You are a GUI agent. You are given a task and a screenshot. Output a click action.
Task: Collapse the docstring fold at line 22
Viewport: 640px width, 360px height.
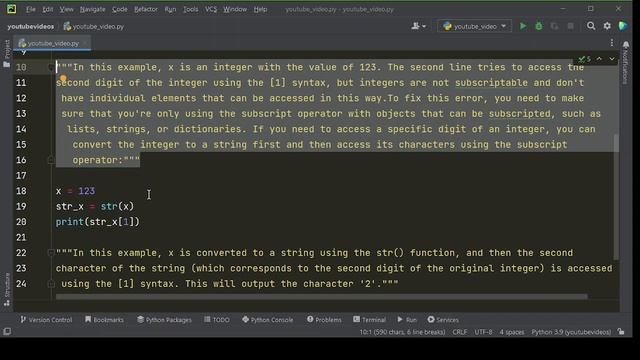click(x=51, y=253)
